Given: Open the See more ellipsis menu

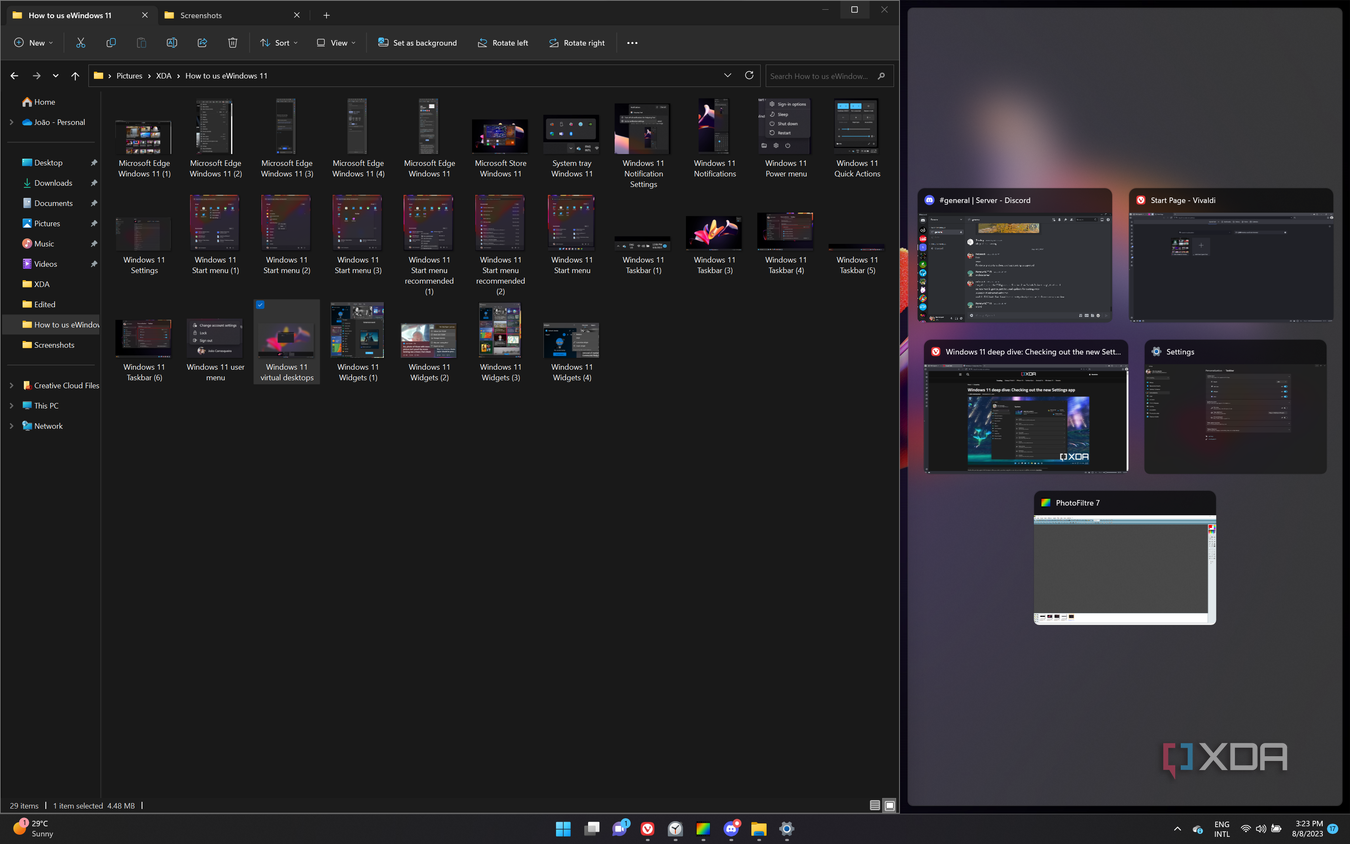Looking at the screenshot, I should click(632, 43).
